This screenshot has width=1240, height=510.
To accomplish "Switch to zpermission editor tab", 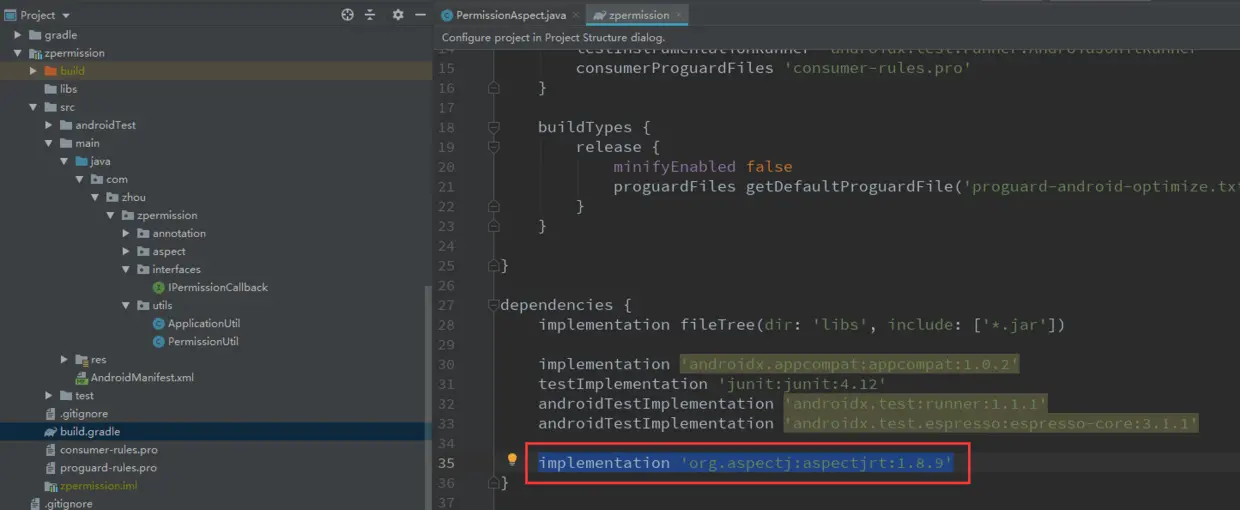I will tap(638, 15).
